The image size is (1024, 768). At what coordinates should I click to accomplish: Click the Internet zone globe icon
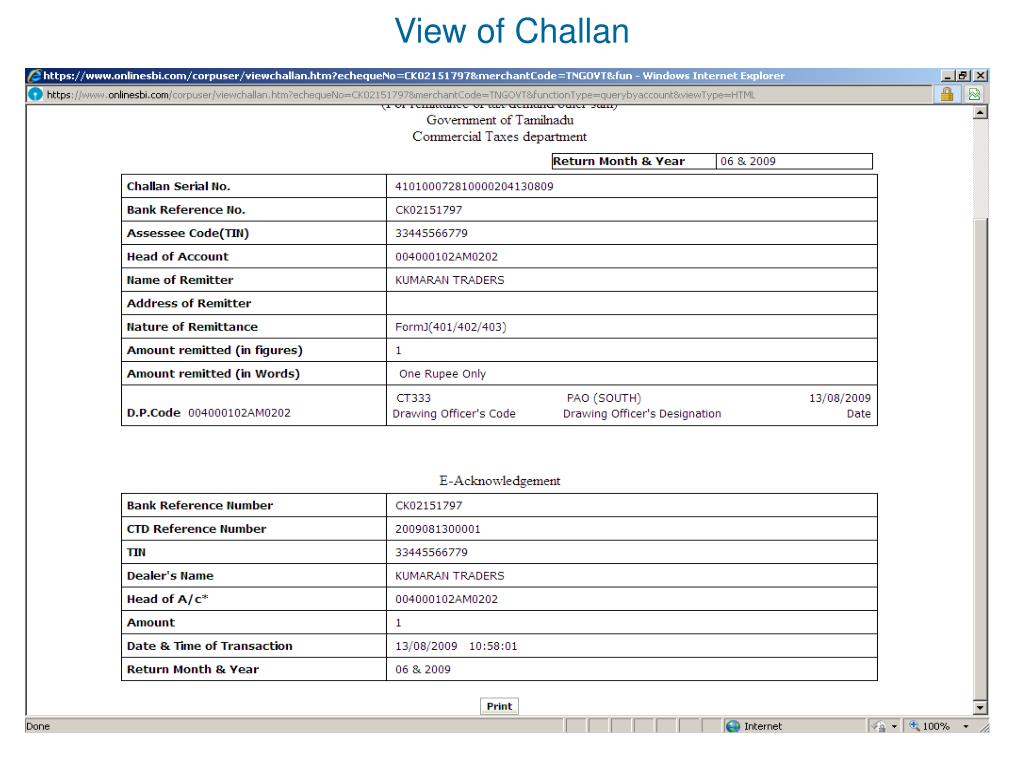tap(733, 726)
